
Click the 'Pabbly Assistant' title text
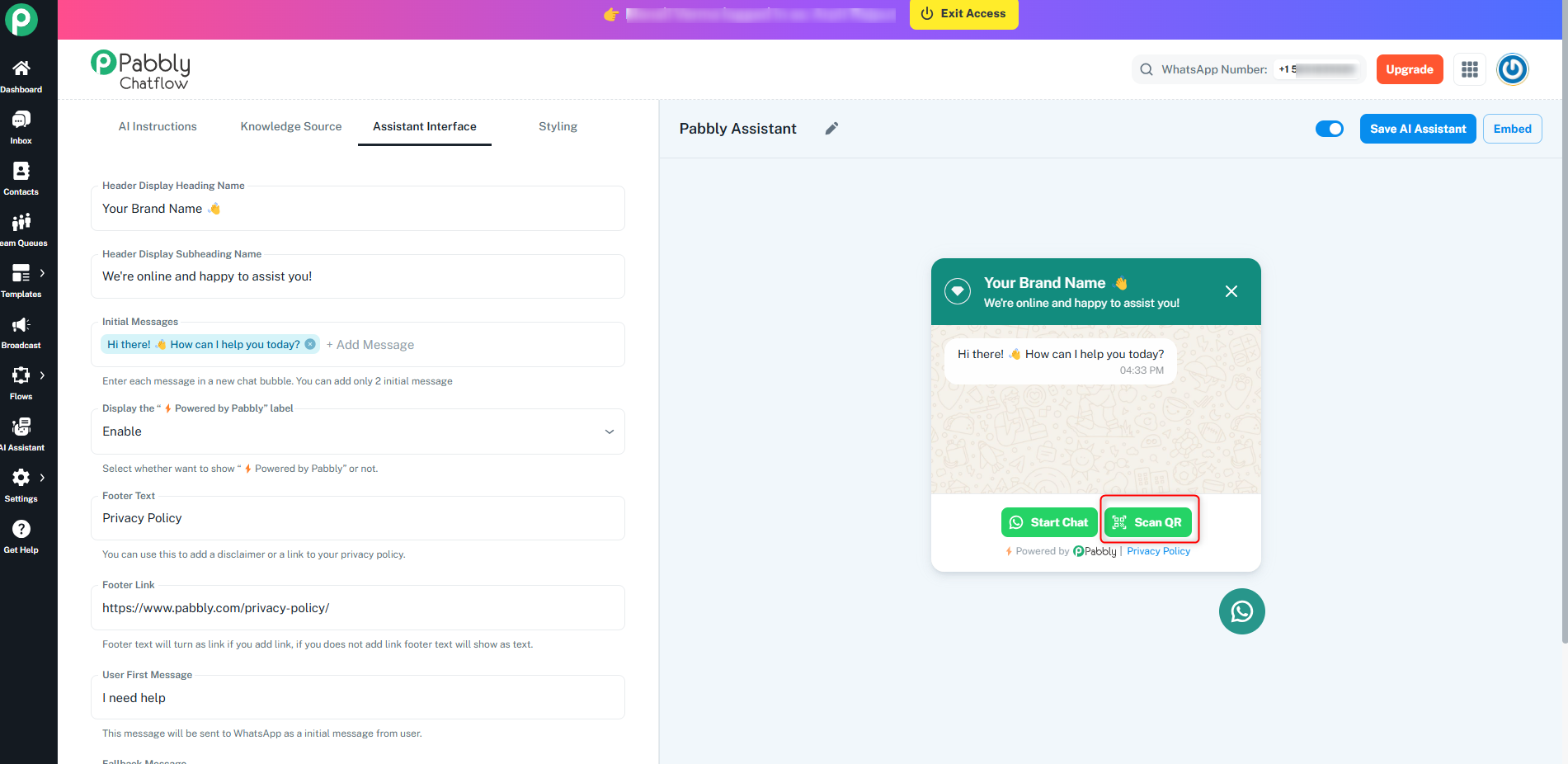[x=737, y=129]
